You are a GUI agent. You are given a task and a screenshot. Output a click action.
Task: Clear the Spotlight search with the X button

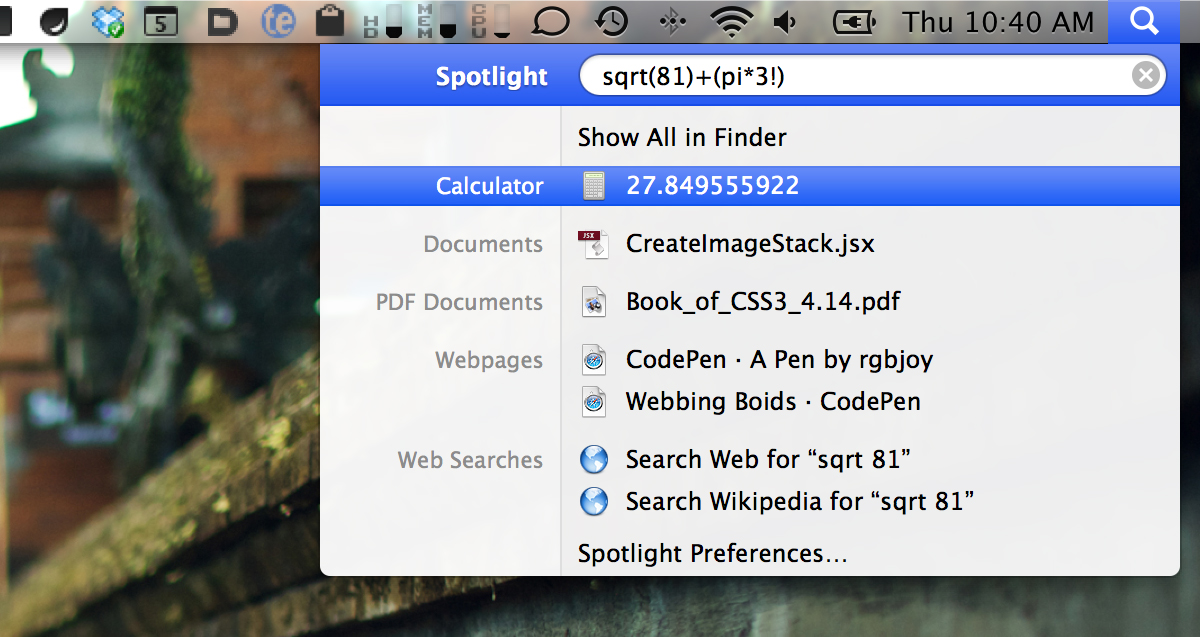pos(1146,75)
